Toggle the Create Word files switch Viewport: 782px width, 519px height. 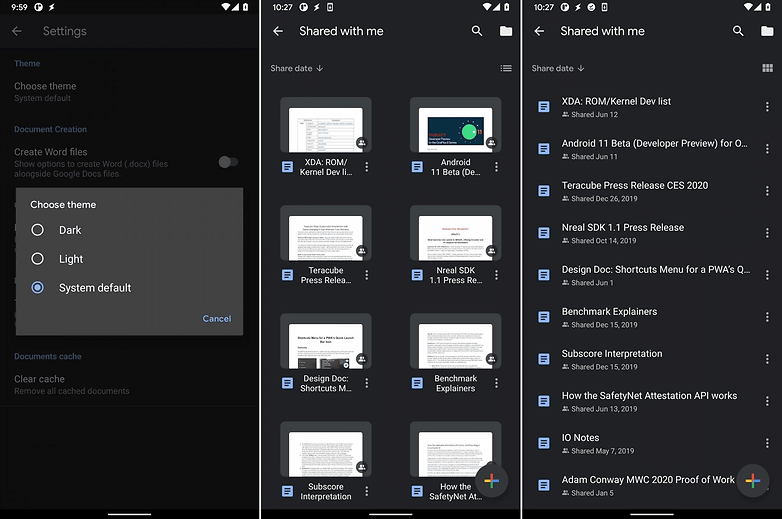tap(228, 162)
